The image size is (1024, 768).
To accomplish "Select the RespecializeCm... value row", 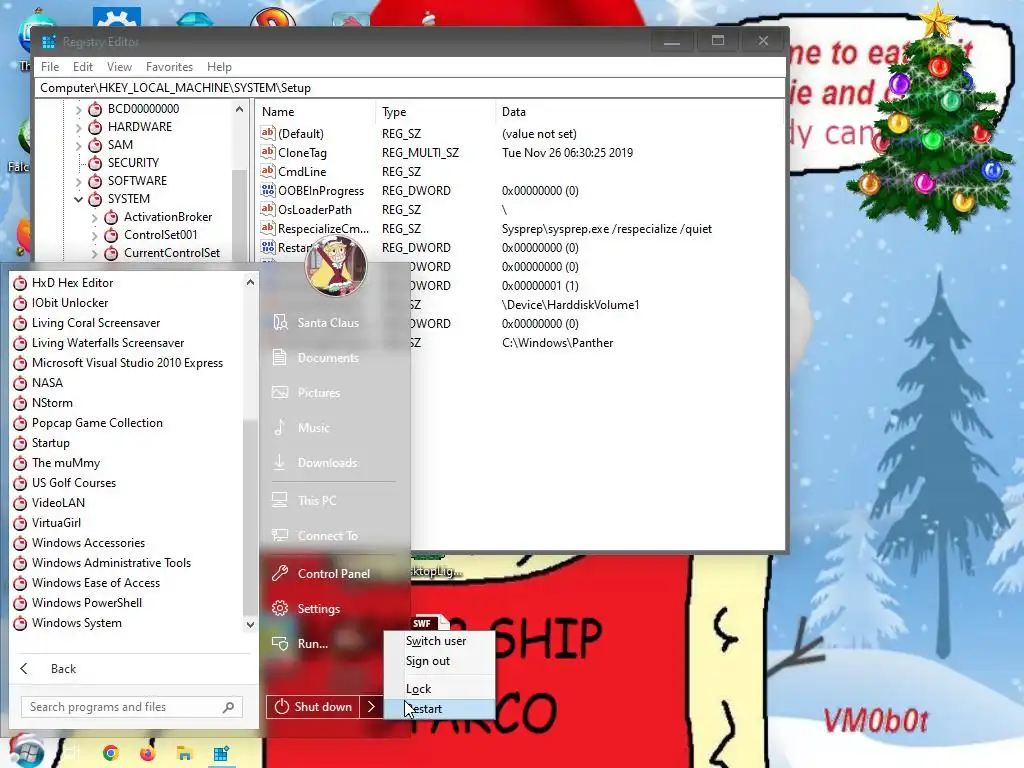I will (323, 229).
